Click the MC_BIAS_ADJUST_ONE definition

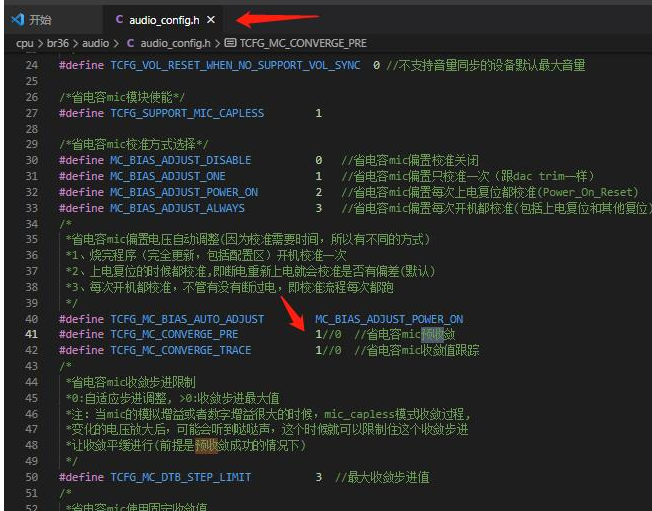pyautogui.click(x=168, y=176)
